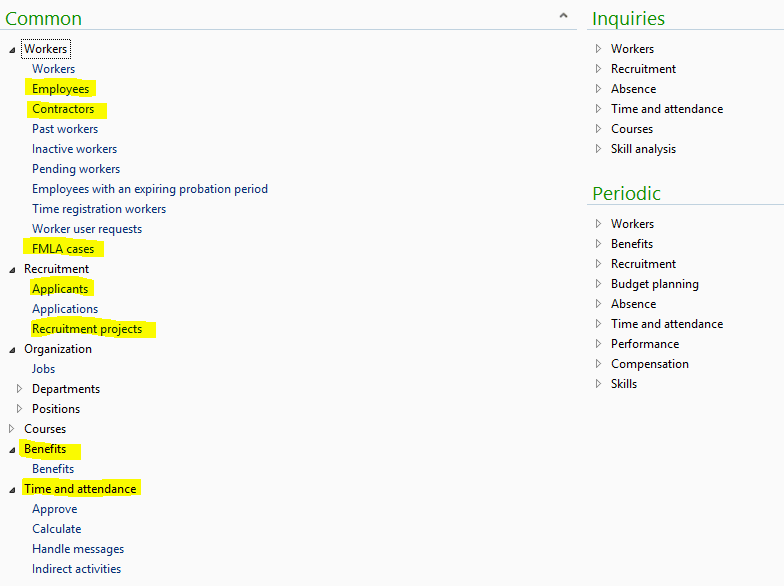Open FMLA cases
784x586 pixels.
click(63, 249)
